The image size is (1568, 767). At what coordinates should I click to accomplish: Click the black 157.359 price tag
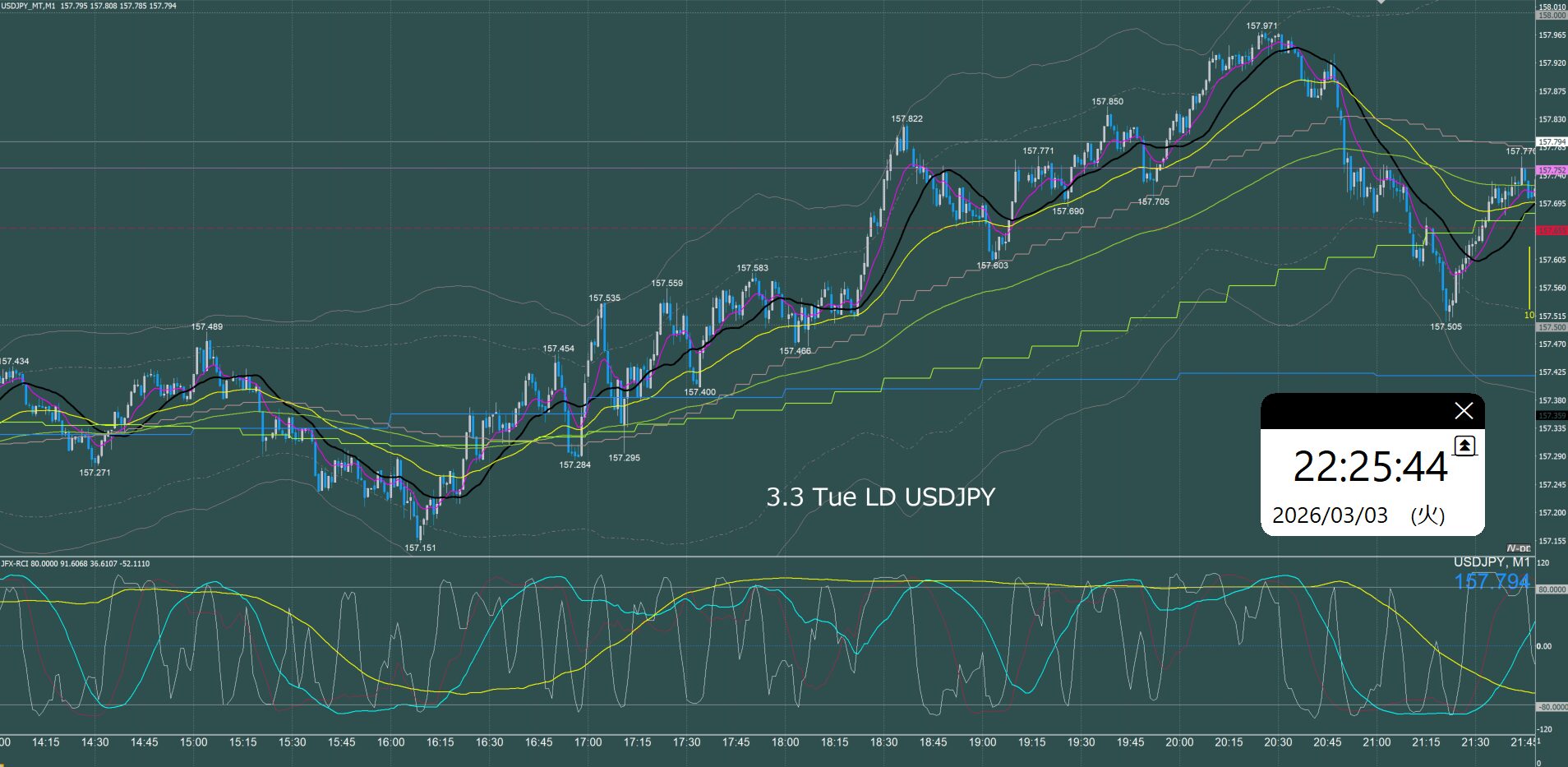(1552, 416)
